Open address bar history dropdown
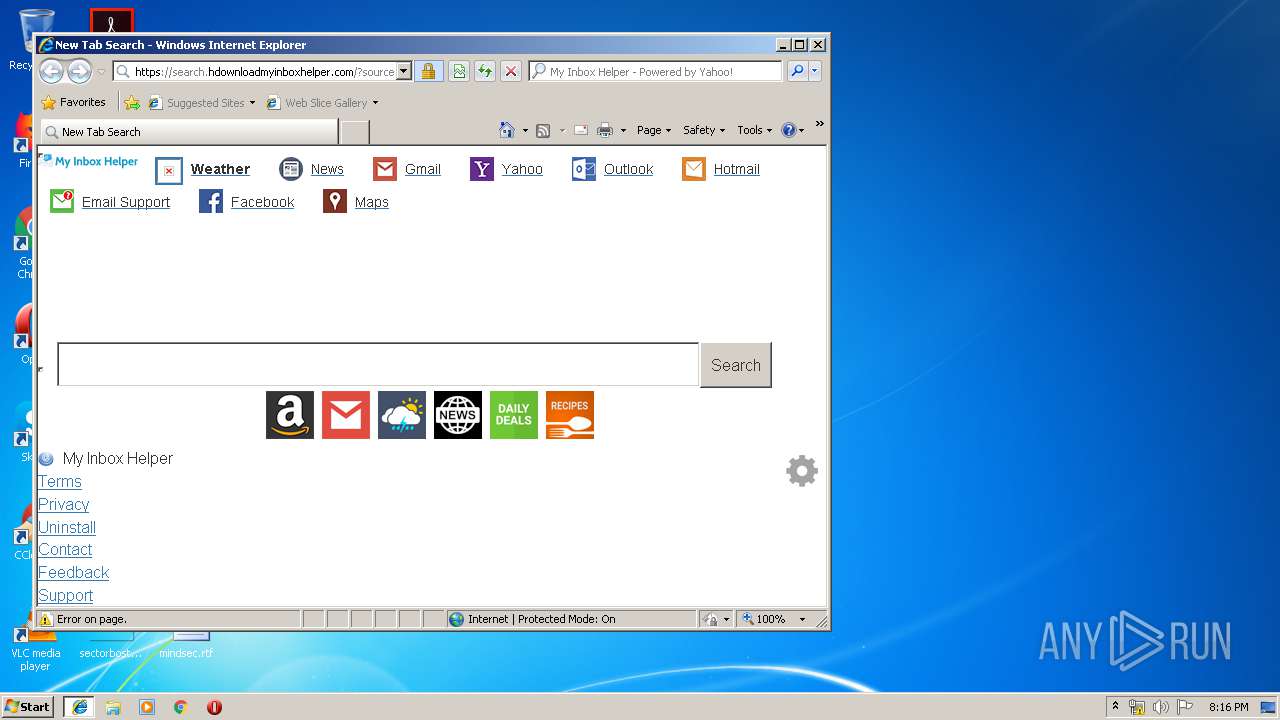The image size is (1280, 720). pos(404,71)
